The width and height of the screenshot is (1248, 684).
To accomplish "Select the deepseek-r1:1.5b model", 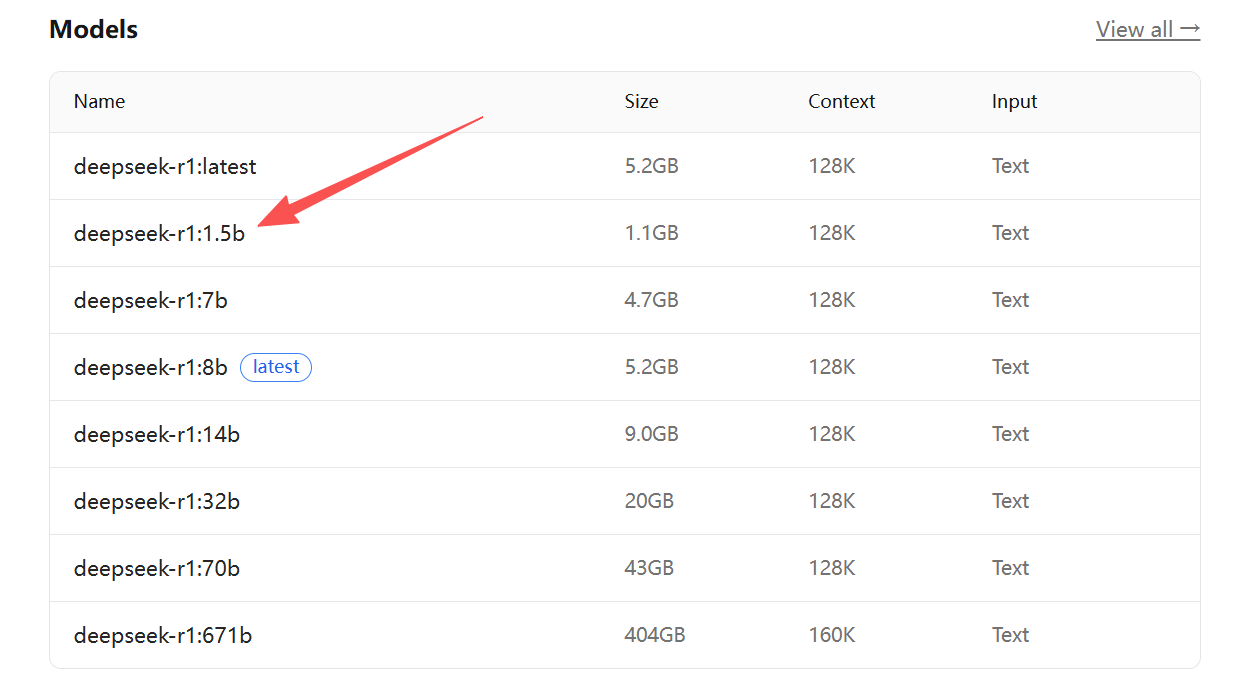I will [x=159, y=234].
